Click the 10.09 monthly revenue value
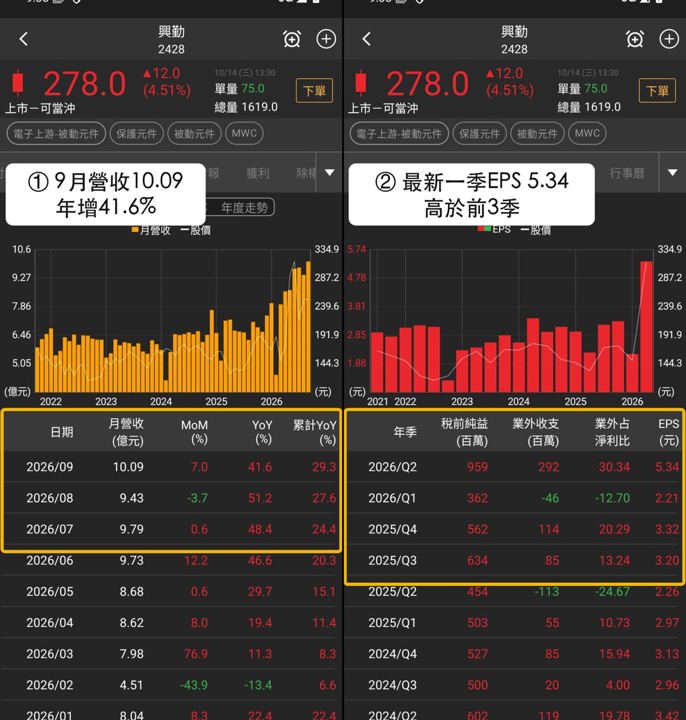Screen dimensions: 686x720 point(128,467)
